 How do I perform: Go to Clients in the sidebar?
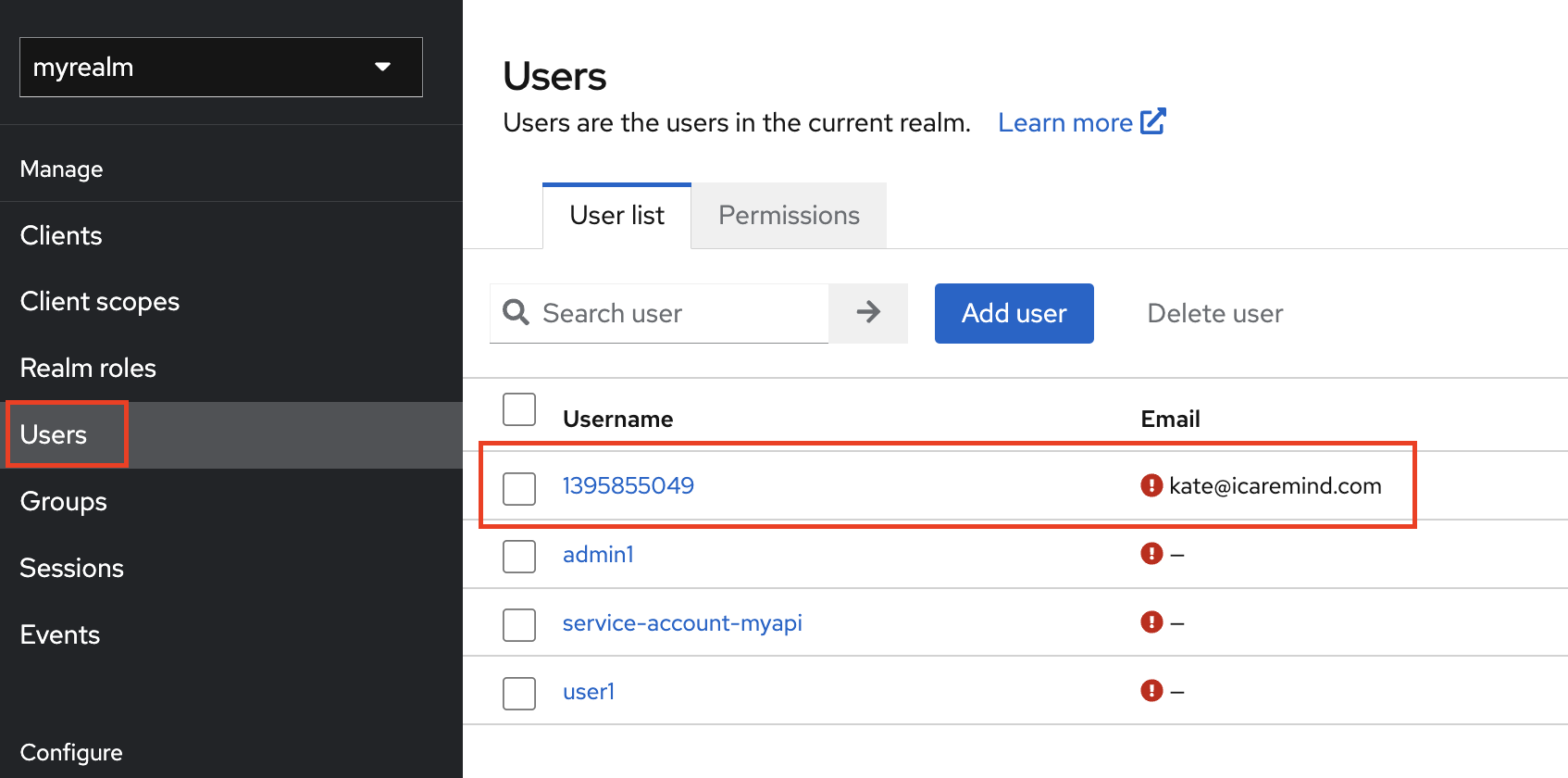pos(61,235)
